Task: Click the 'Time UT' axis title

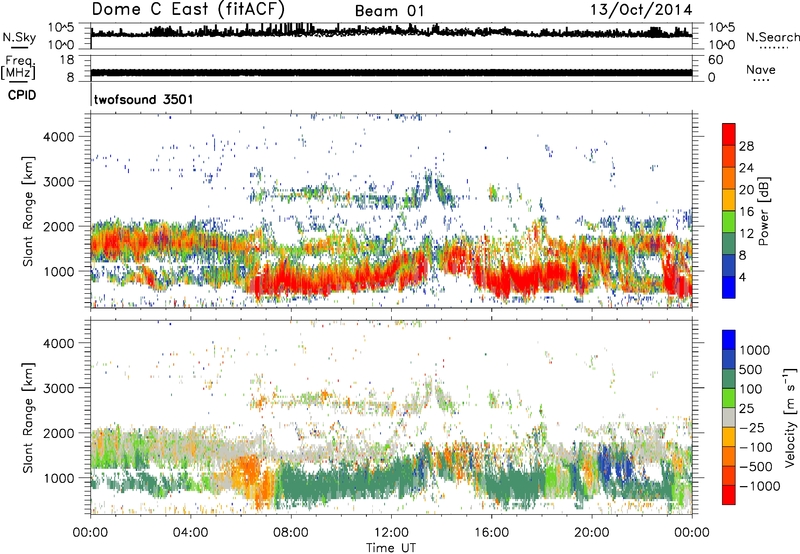Action: click(391, 547)
